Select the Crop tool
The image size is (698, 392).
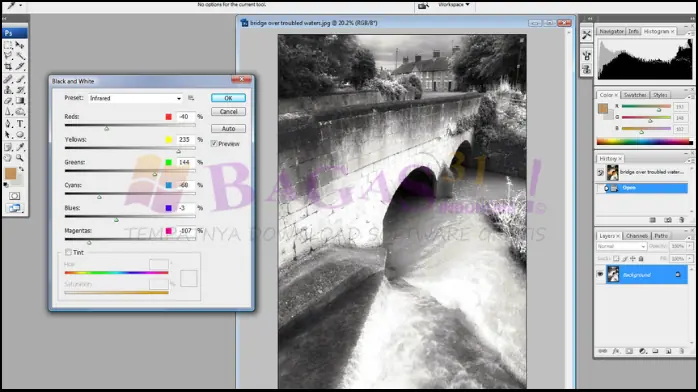[8, 66]
